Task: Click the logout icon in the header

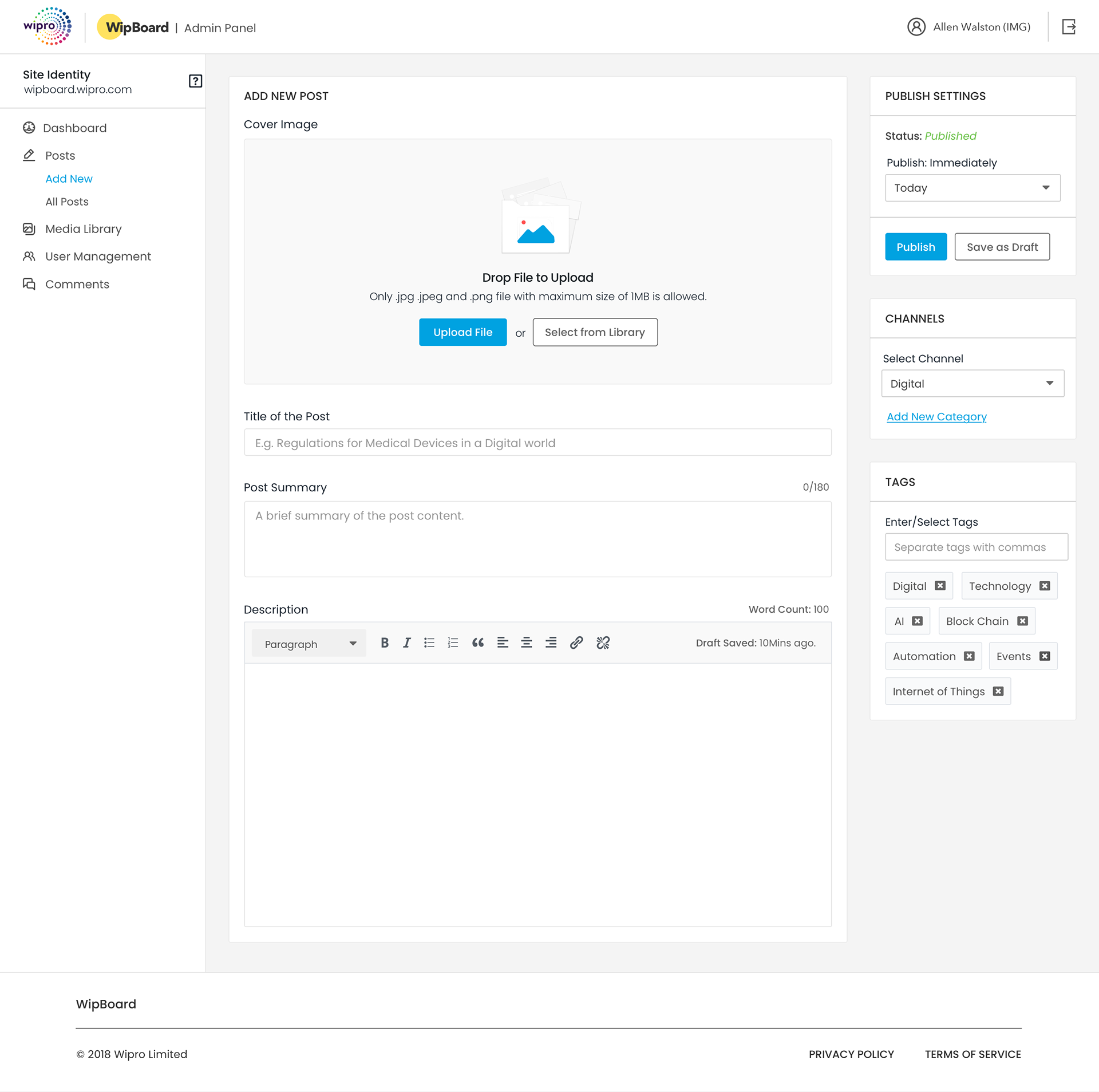Action: click(x=1069, y=27)
